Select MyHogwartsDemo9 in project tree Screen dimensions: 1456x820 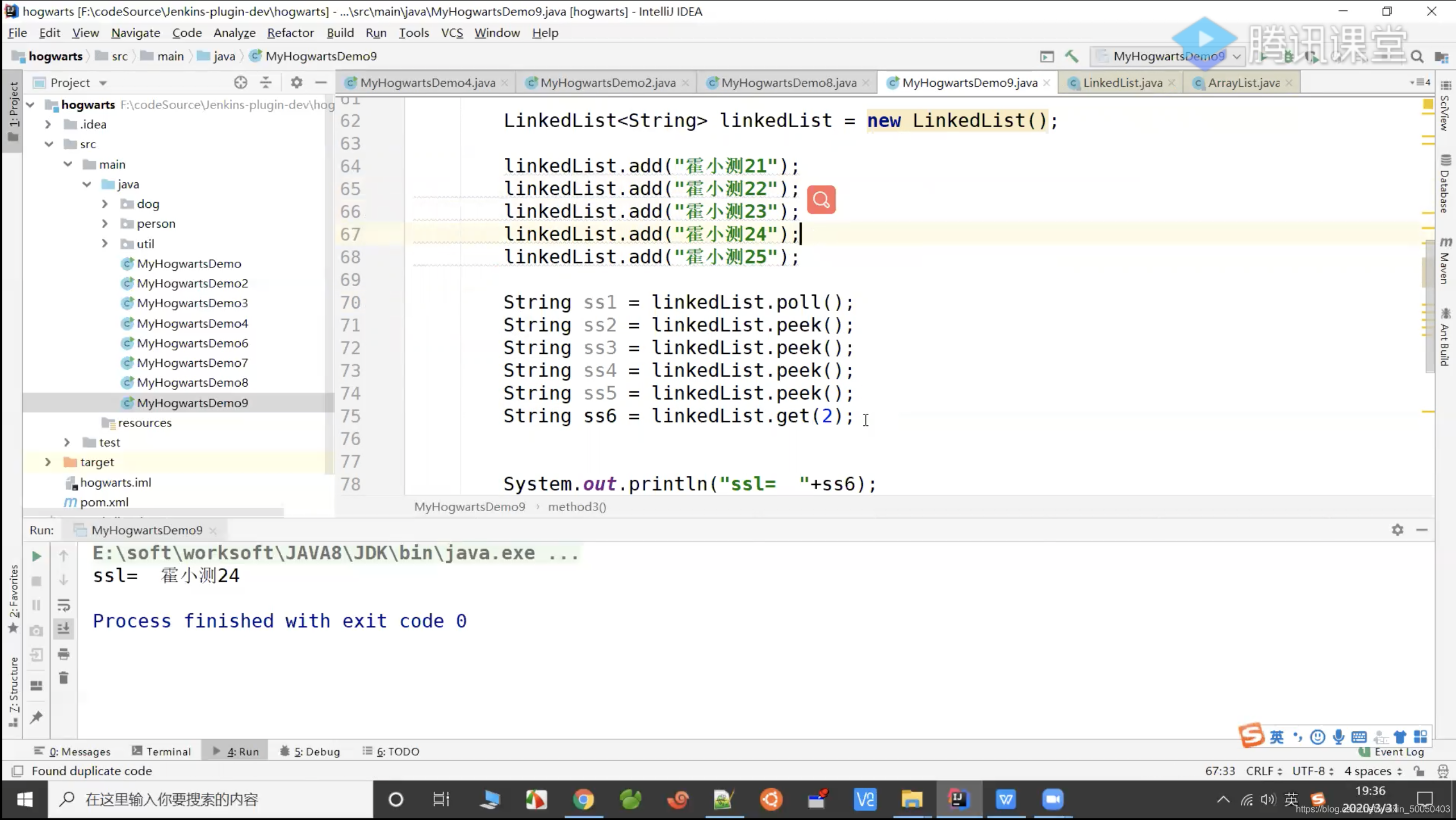click(193, 402)
